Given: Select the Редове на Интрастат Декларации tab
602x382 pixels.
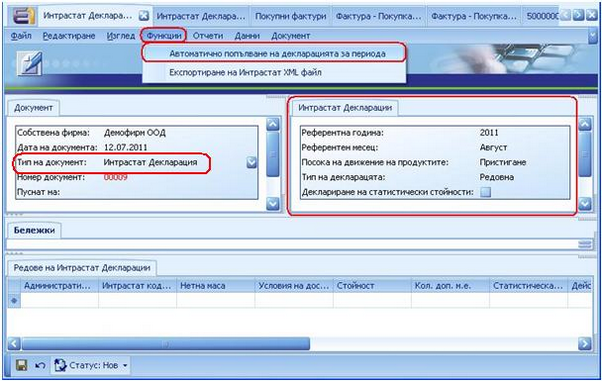Looking at the screenshot, I should [82, 268].
